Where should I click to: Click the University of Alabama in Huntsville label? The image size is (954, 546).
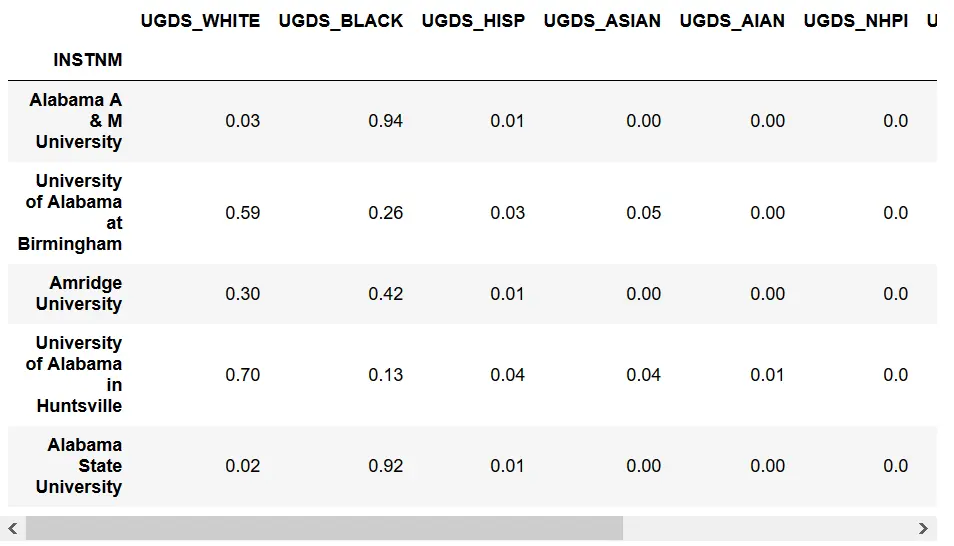click(x=74, y=374)
